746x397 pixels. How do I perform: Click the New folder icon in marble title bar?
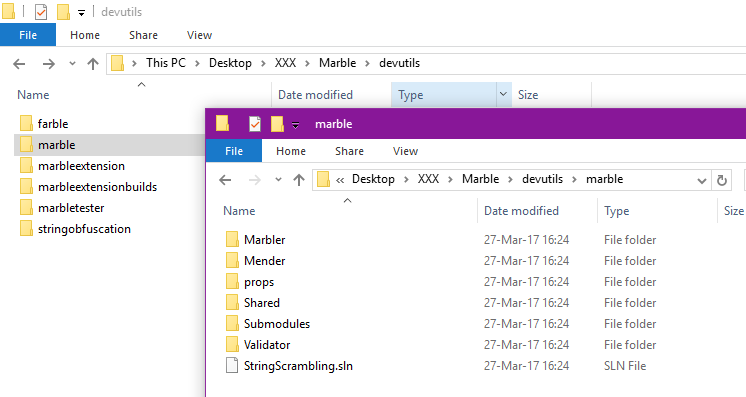coord(277,124)
